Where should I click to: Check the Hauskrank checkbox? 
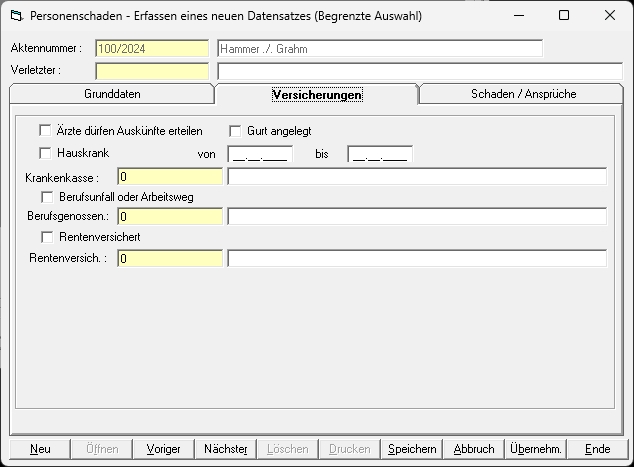pos(45,153)
